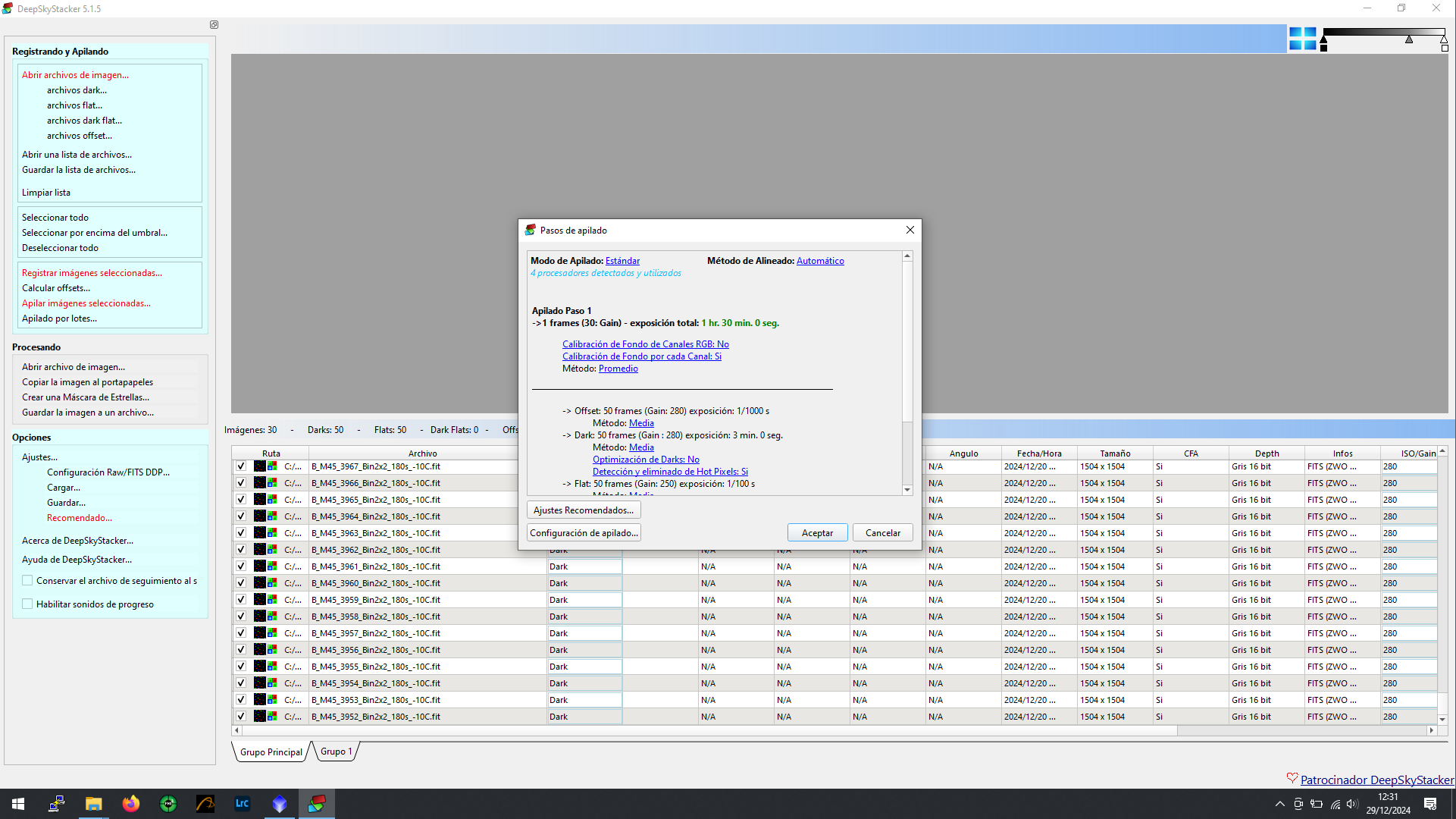Click the Estándar stacking mode link

click(x=622, y=261)
